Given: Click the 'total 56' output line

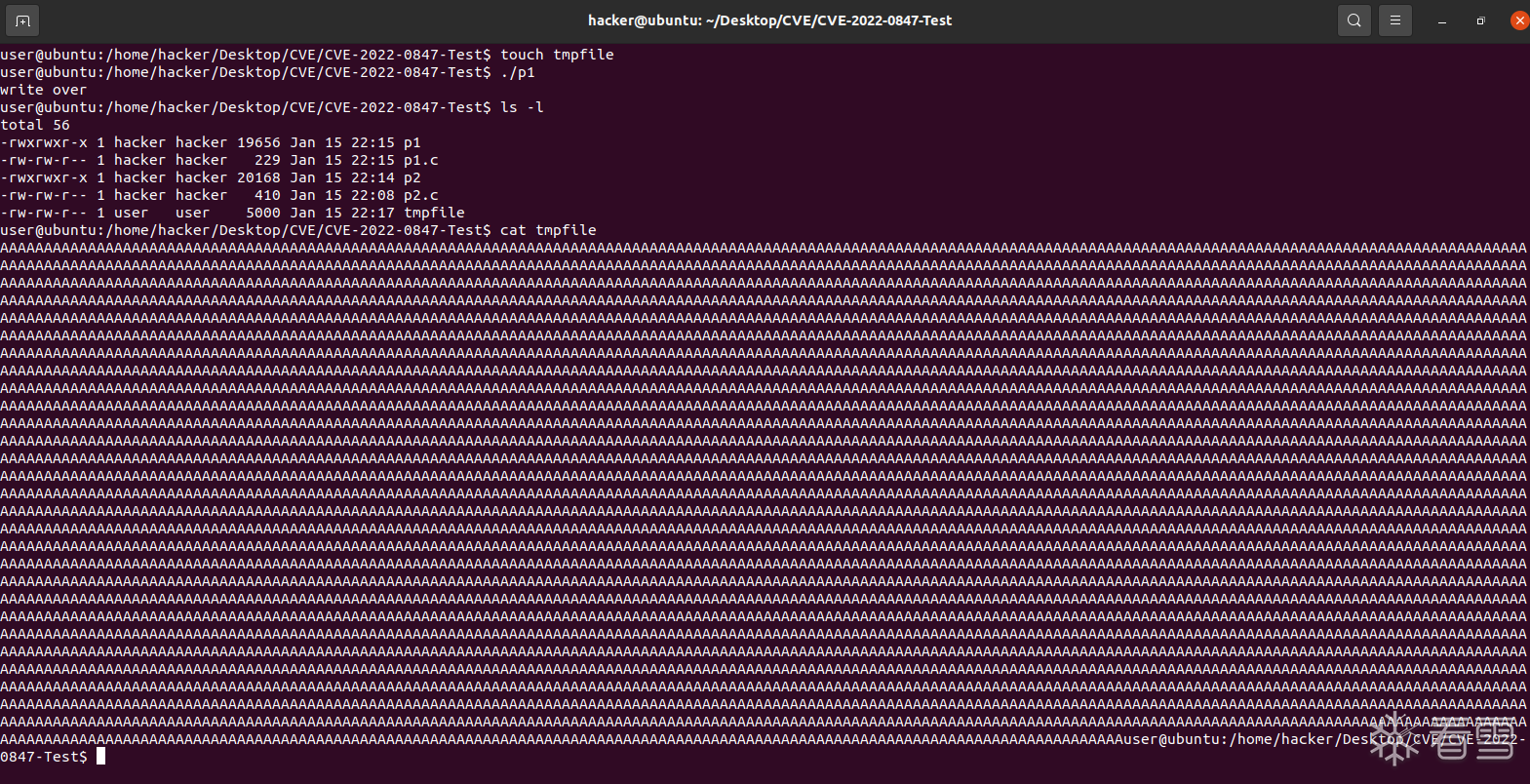Looking at the screenshot, I should point(35,125).
